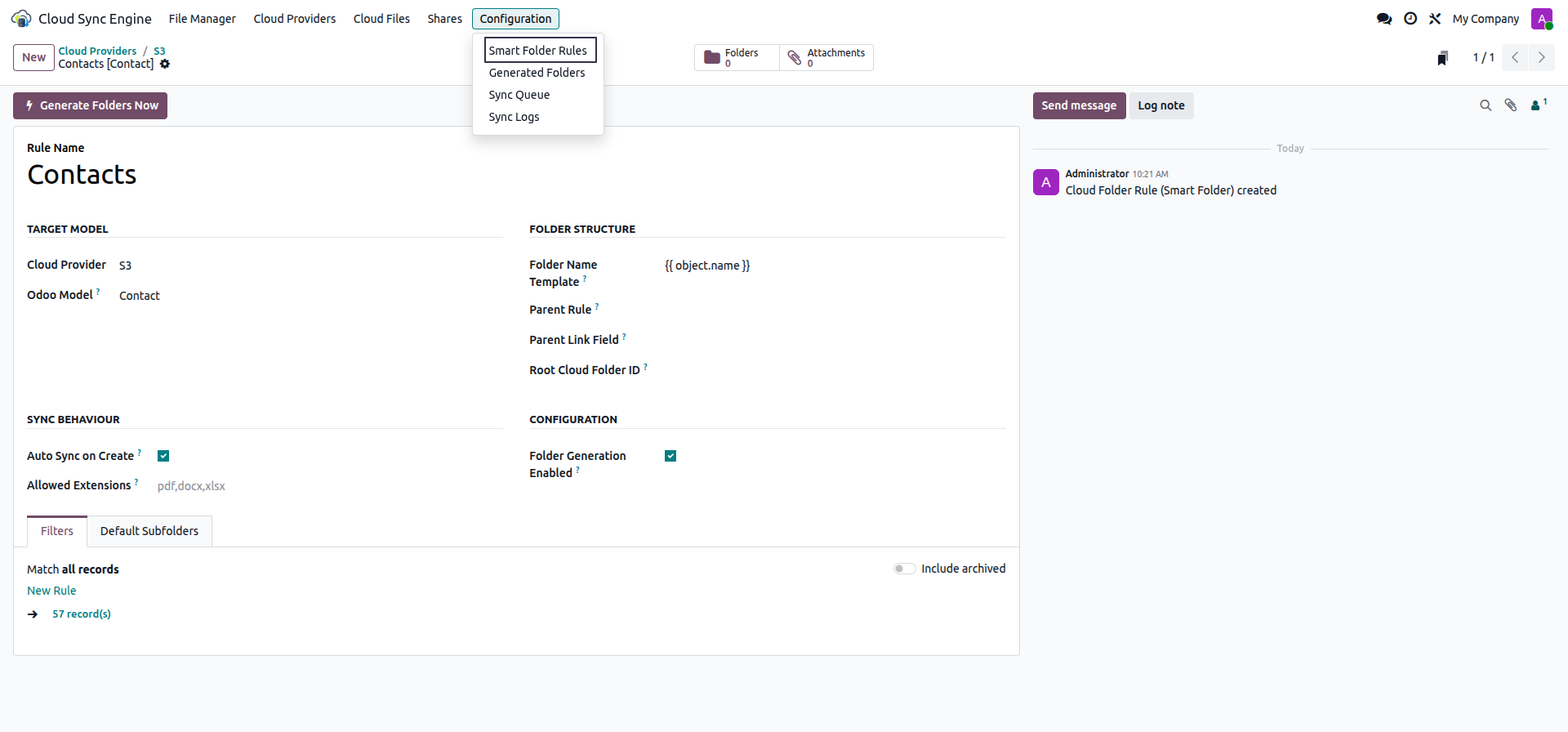Switch to the Default Subfolders tab
This screenshot has width=1568, height=732.
[149, 531]
